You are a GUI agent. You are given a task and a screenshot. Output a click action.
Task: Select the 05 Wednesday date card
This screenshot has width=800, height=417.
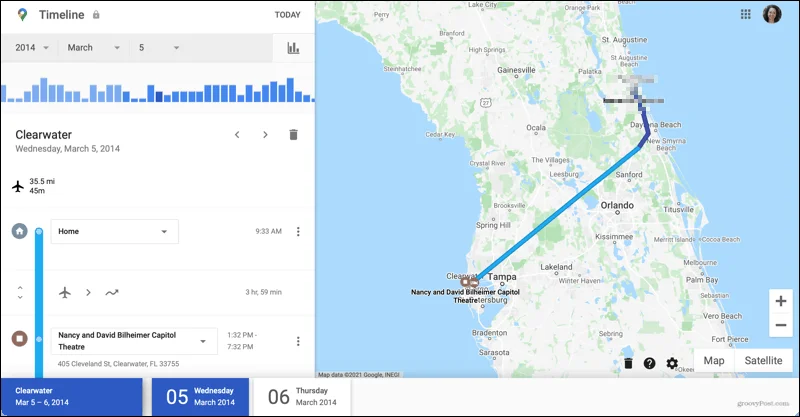coord(201,397)
